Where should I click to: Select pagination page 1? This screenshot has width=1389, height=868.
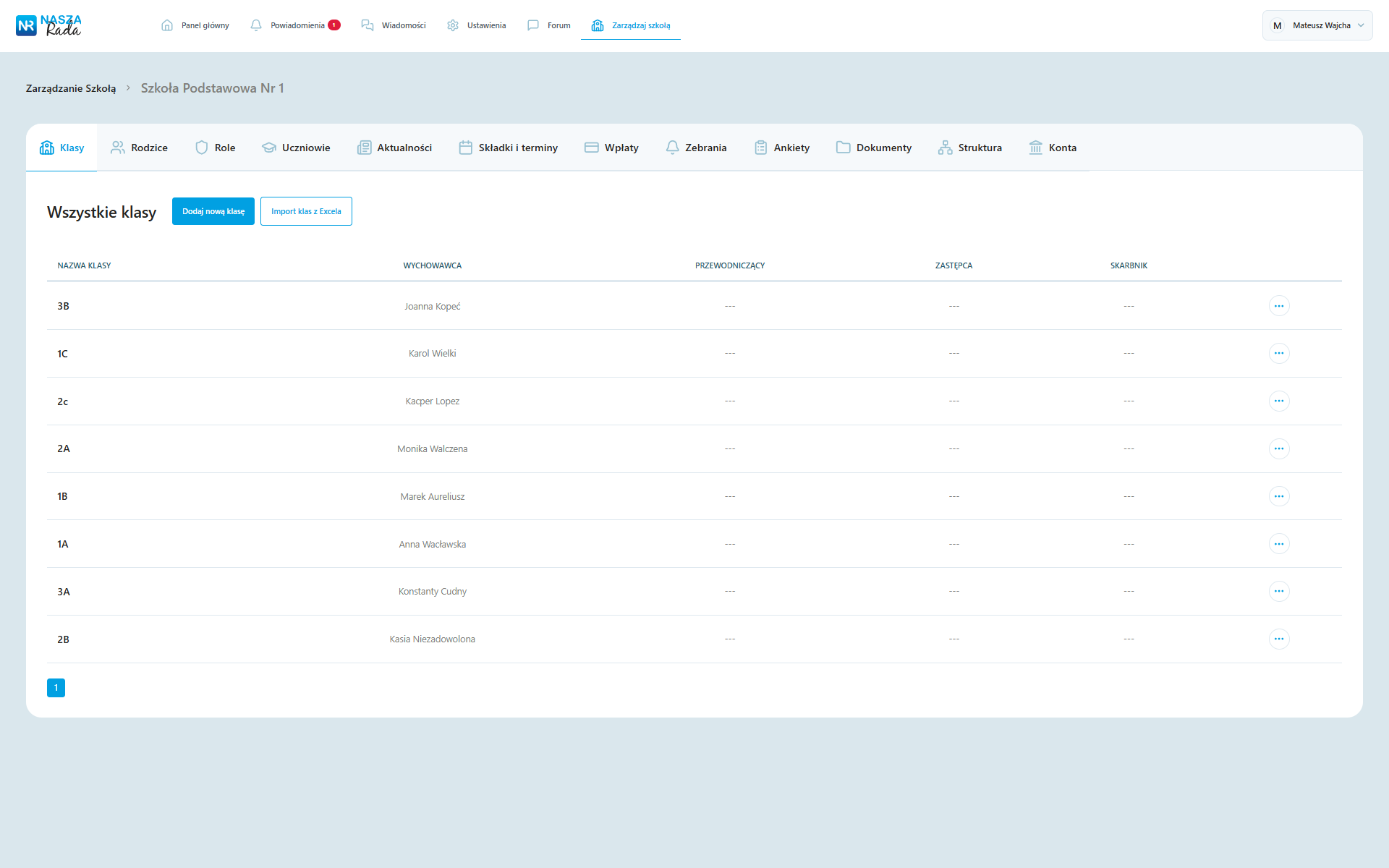click(x=56, y=688)
